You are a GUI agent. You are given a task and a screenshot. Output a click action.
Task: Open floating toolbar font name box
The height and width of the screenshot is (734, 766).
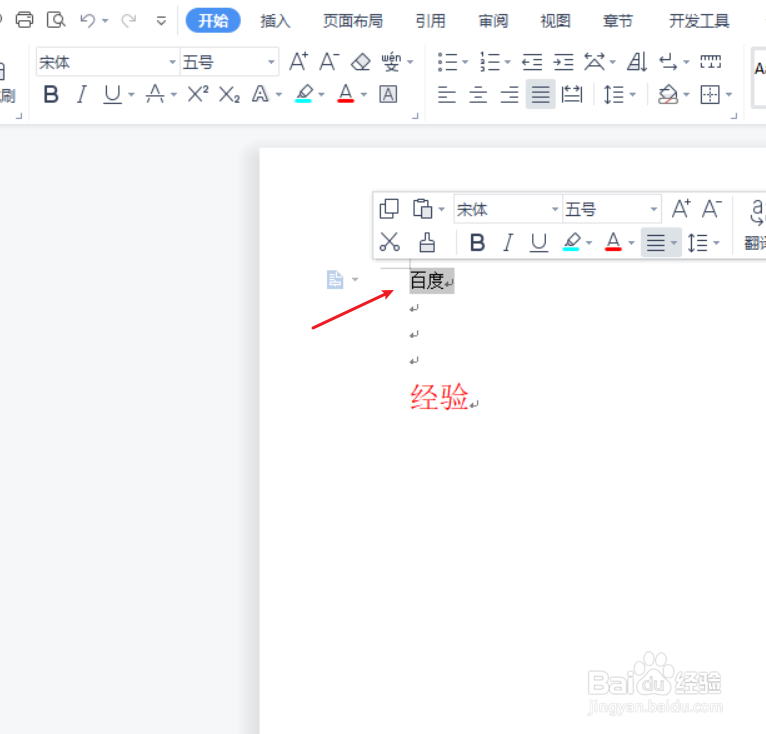point(508,209)
